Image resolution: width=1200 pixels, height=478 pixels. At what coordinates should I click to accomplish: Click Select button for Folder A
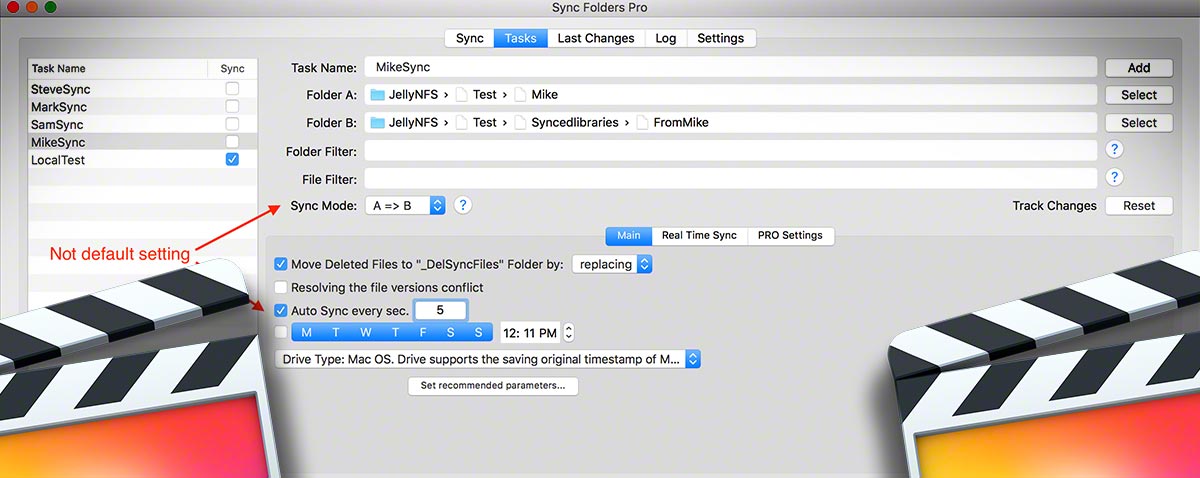point(1139,95)
